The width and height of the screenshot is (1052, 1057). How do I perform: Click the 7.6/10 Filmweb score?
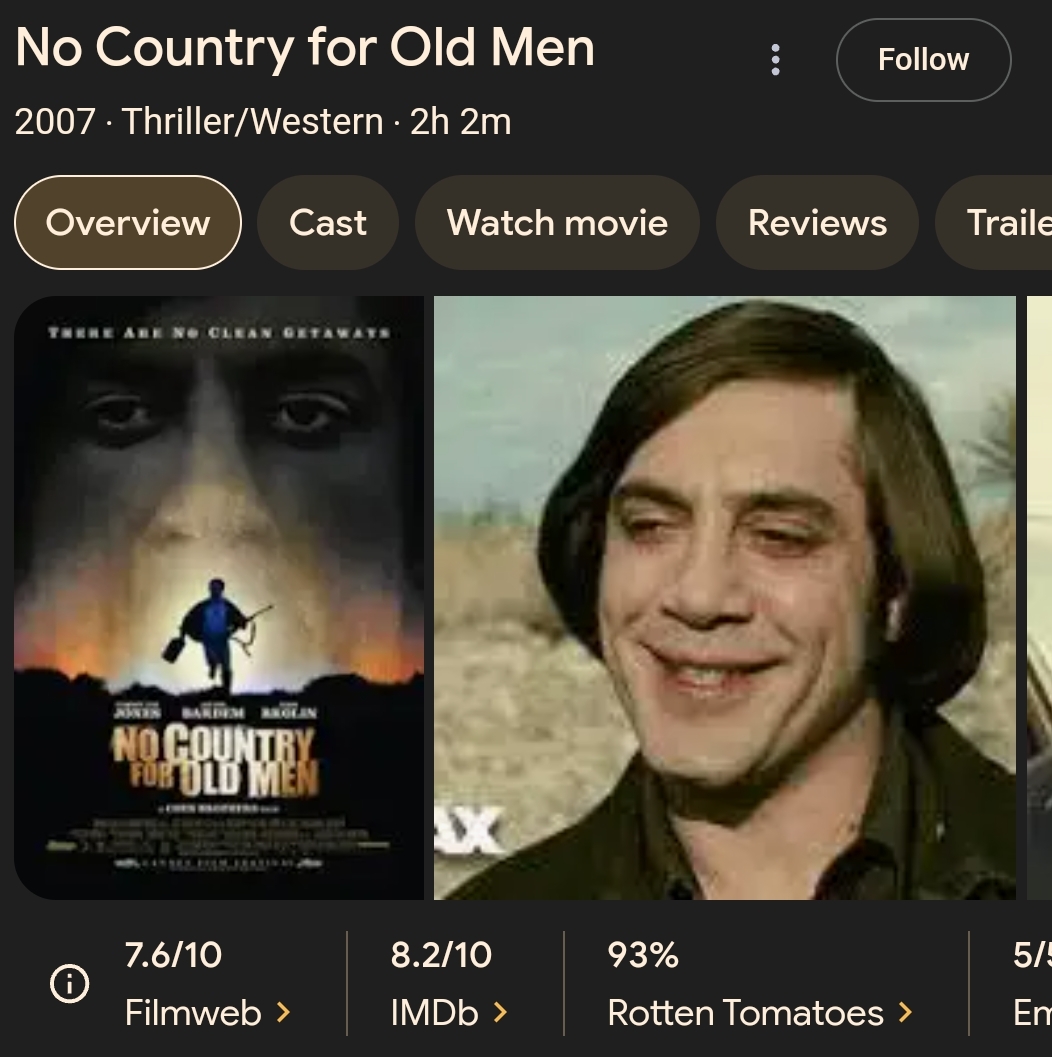173,955
